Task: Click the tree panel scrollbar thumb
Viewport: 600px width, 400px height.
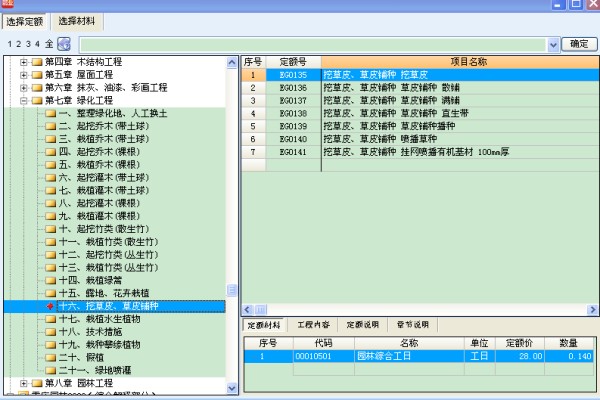Action: pos(232,290)
